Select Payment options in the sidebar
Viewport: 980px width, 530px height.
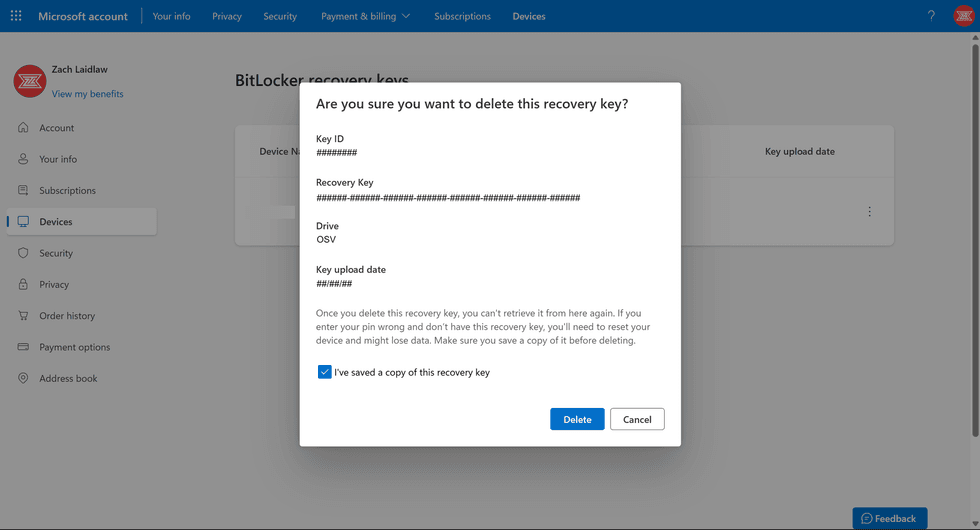[74, 347]
